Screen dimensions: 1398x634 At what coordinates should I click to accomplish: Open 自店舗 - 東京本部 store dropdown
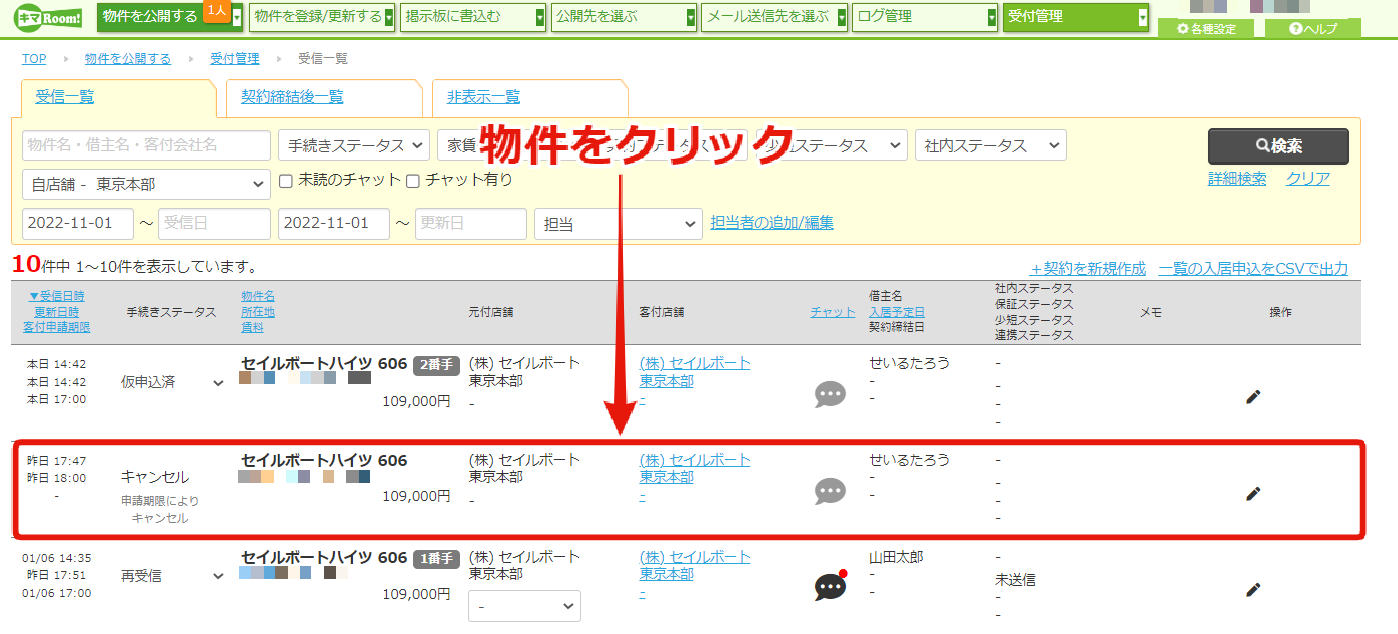pyautogui.click(x=146, y=185)
